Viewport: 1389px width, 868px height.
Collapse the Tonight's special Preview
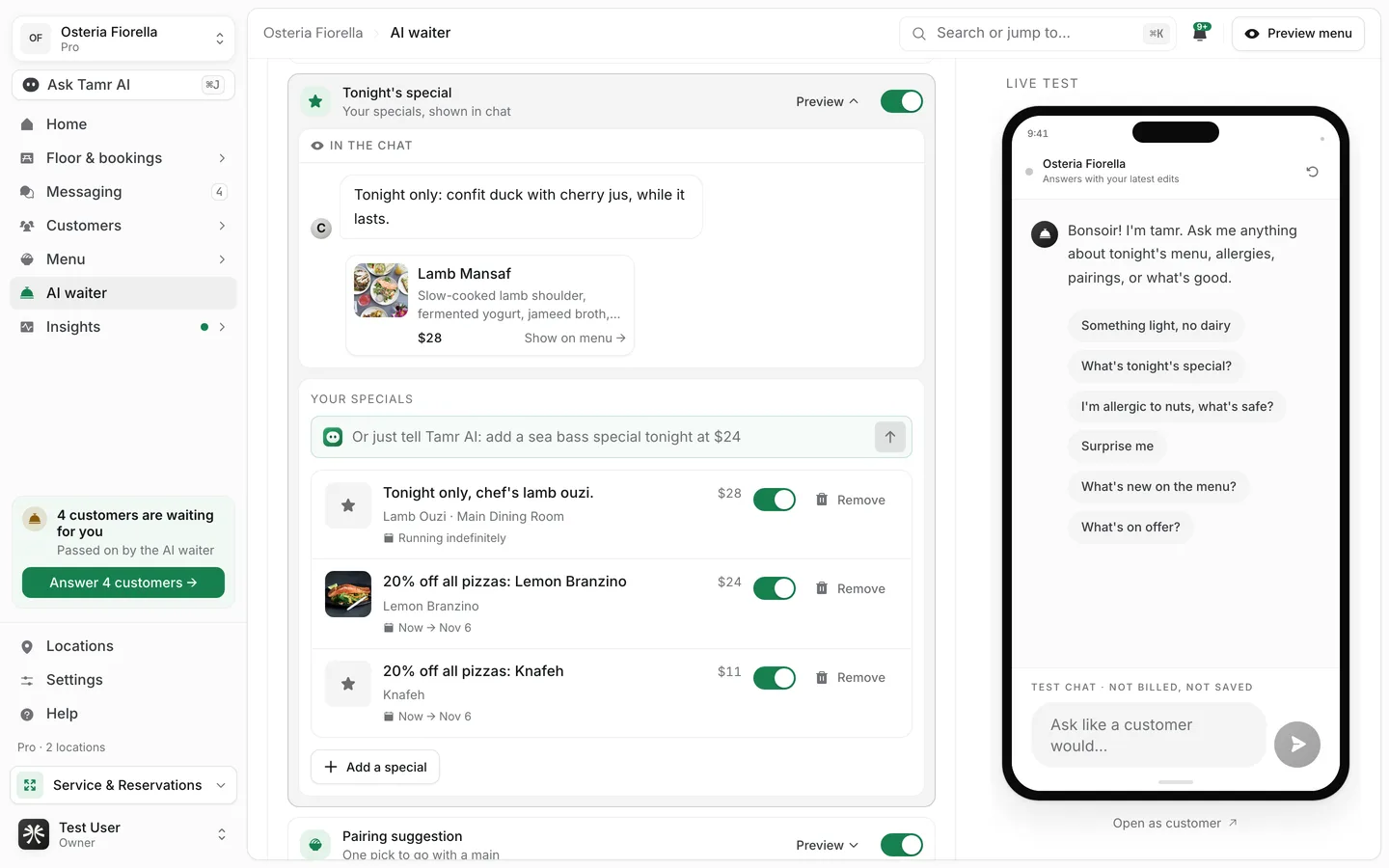tap(827, 101)
